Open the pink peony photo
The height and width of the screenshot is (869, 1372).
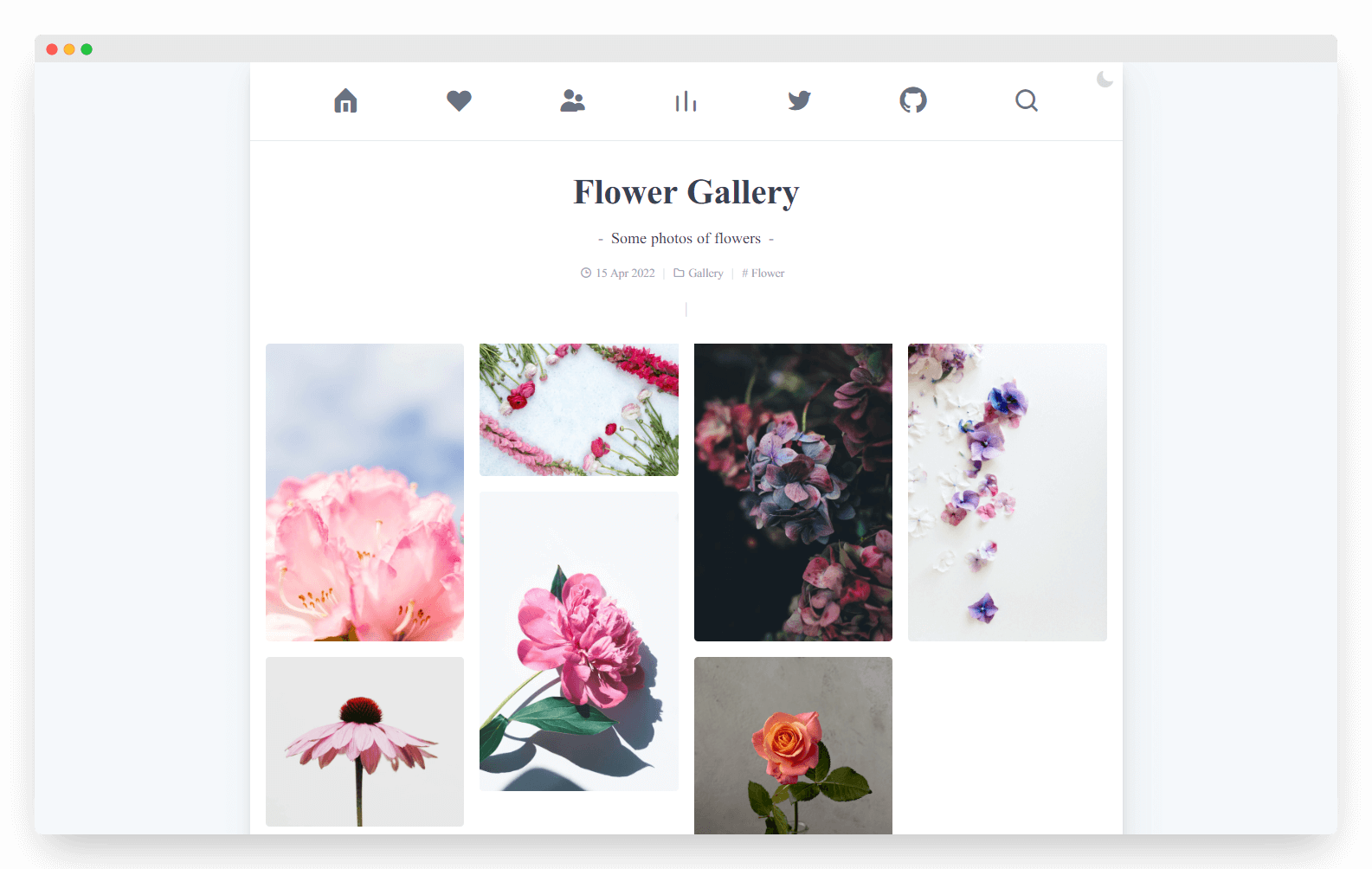click(x=579, y=641)
